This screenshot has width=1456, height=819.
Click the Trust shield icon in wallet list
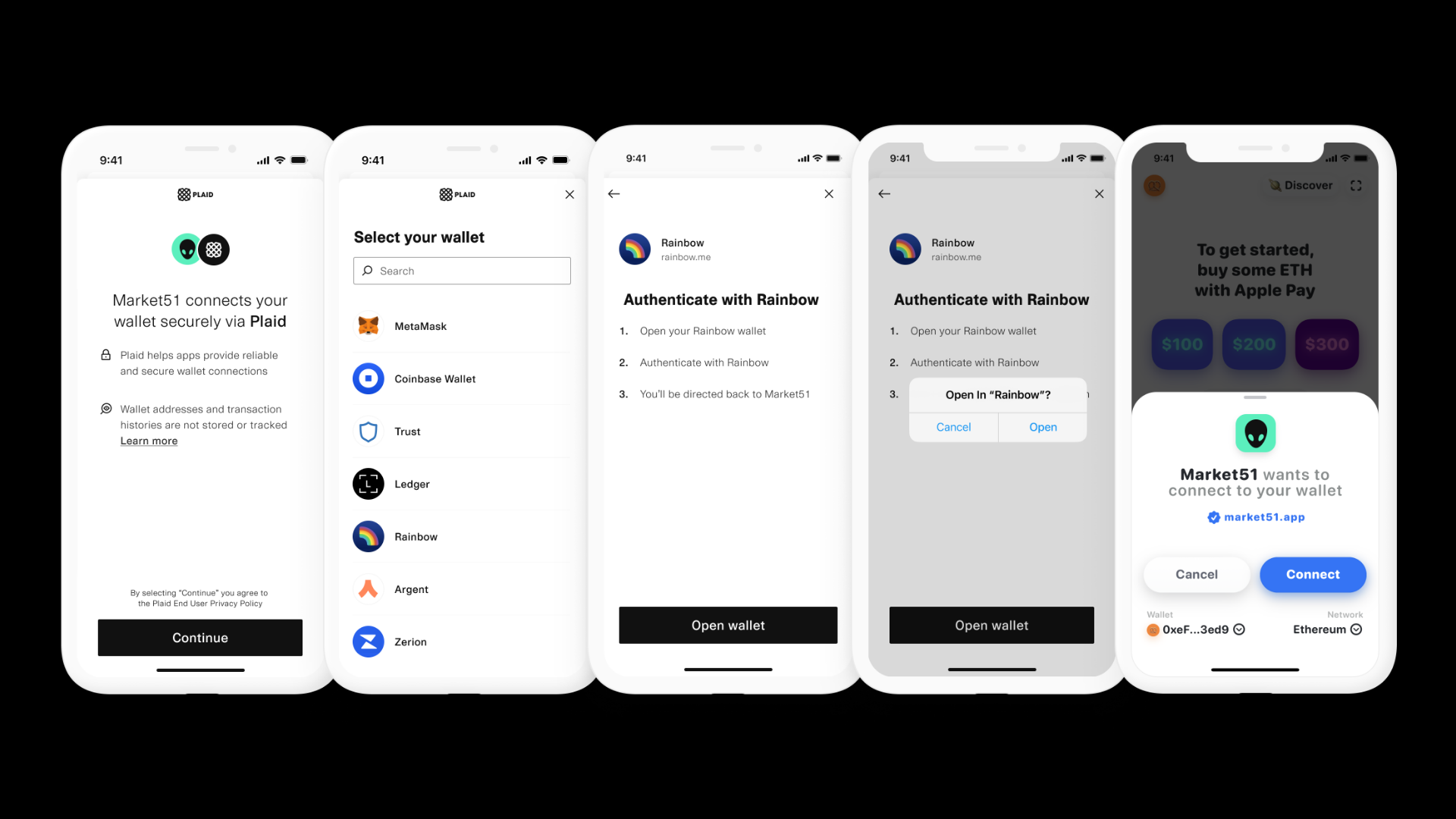pos(369,431)
